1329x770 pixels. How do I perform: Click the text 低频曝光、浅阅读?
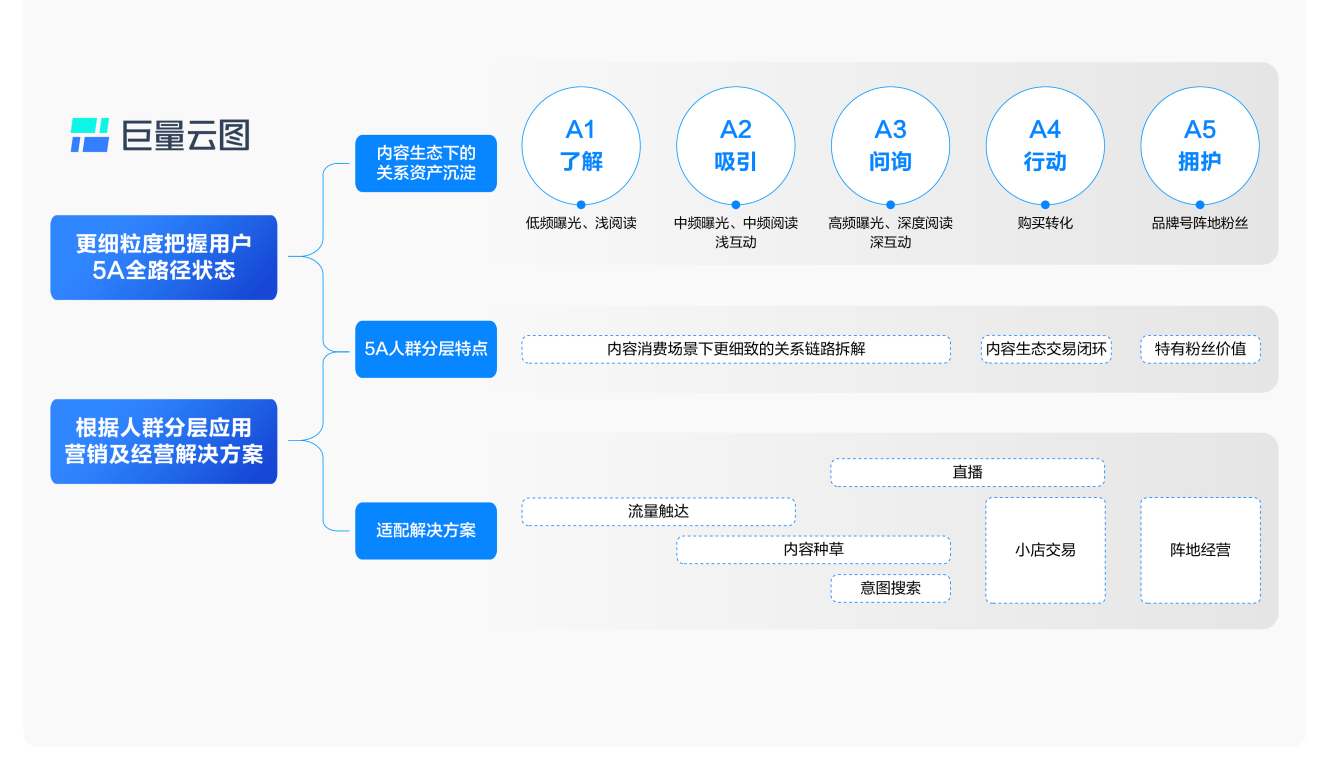pyautogui.click(x=581, y=223)
